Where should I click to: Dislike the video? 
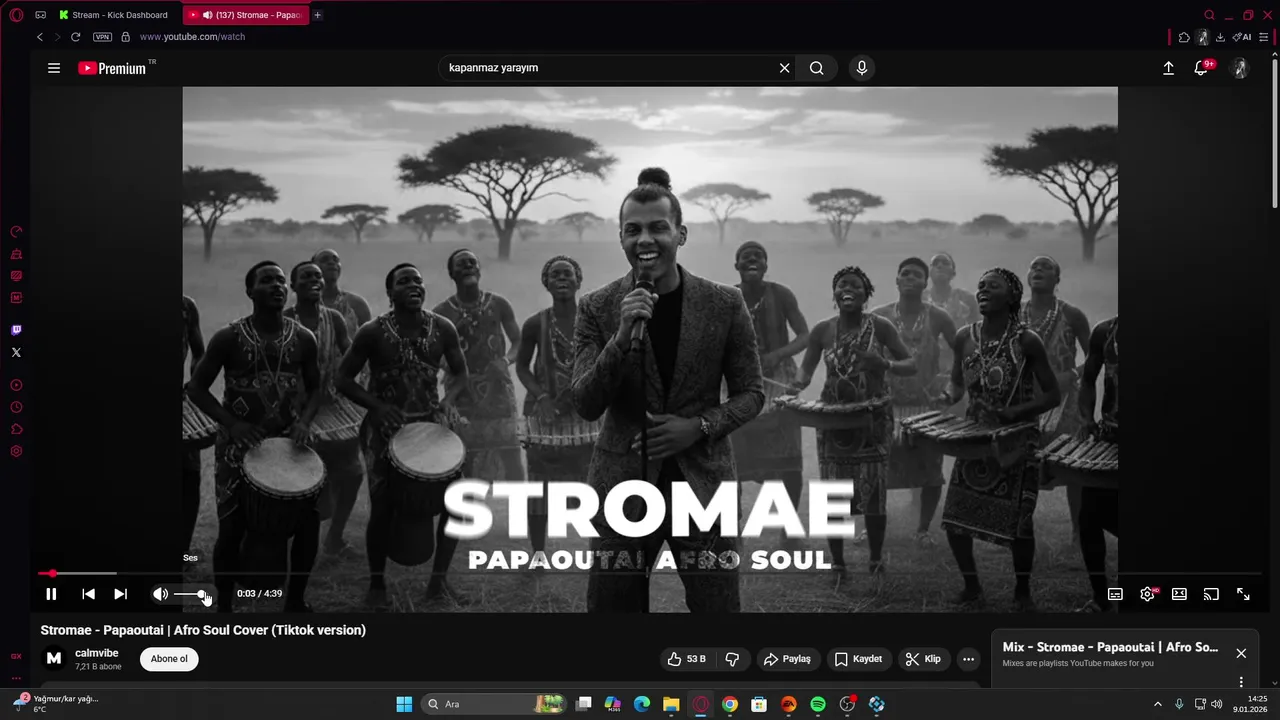click(732, 659)
